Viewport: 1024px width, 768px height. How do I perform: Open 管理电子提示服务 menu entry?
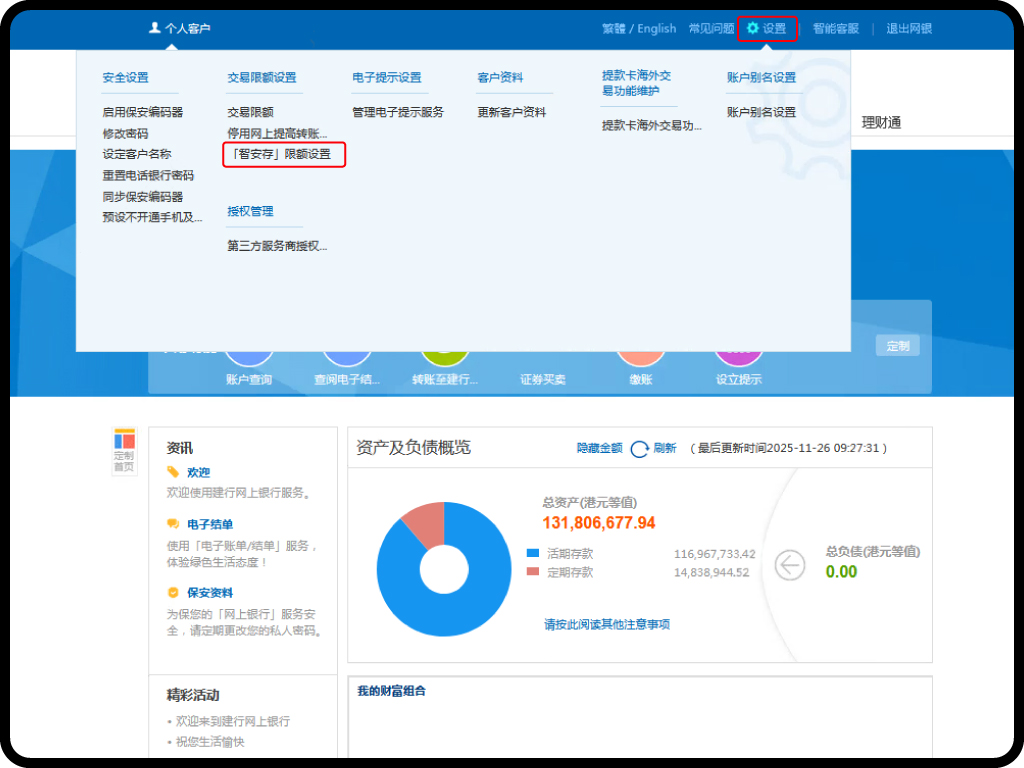pyautogui.click(x=397, y=112)
